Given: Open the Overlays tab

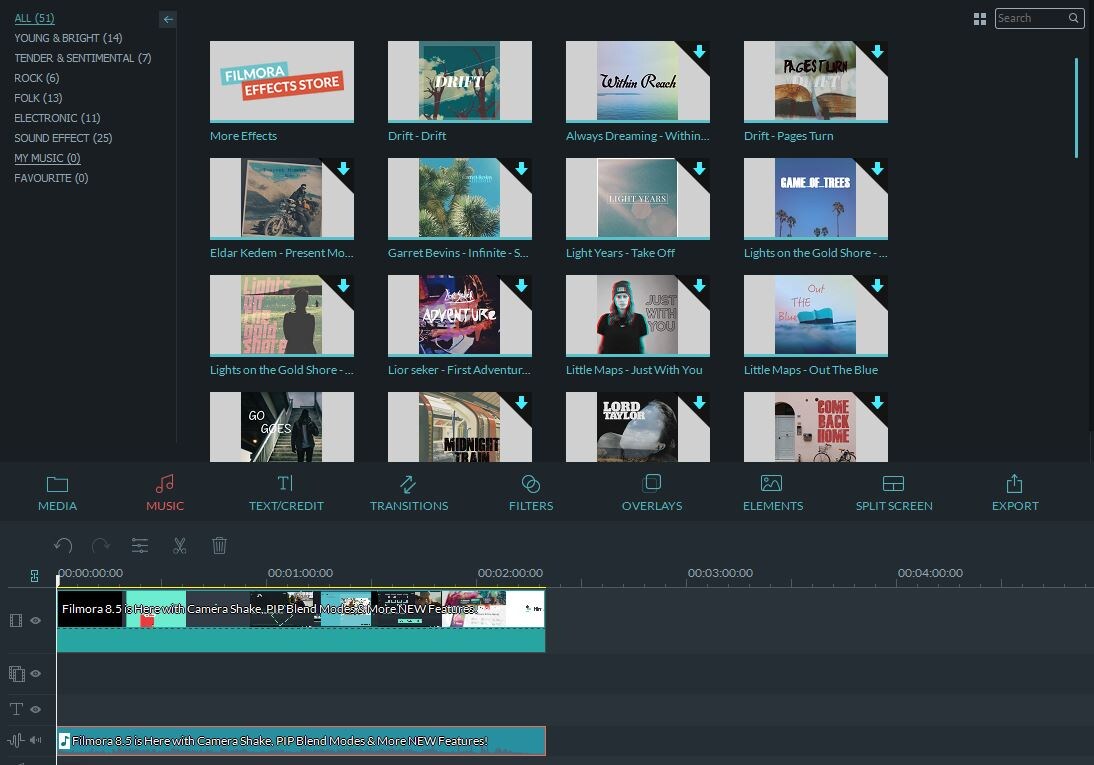Looking at the screenshot, I should [x=652, y=493].
